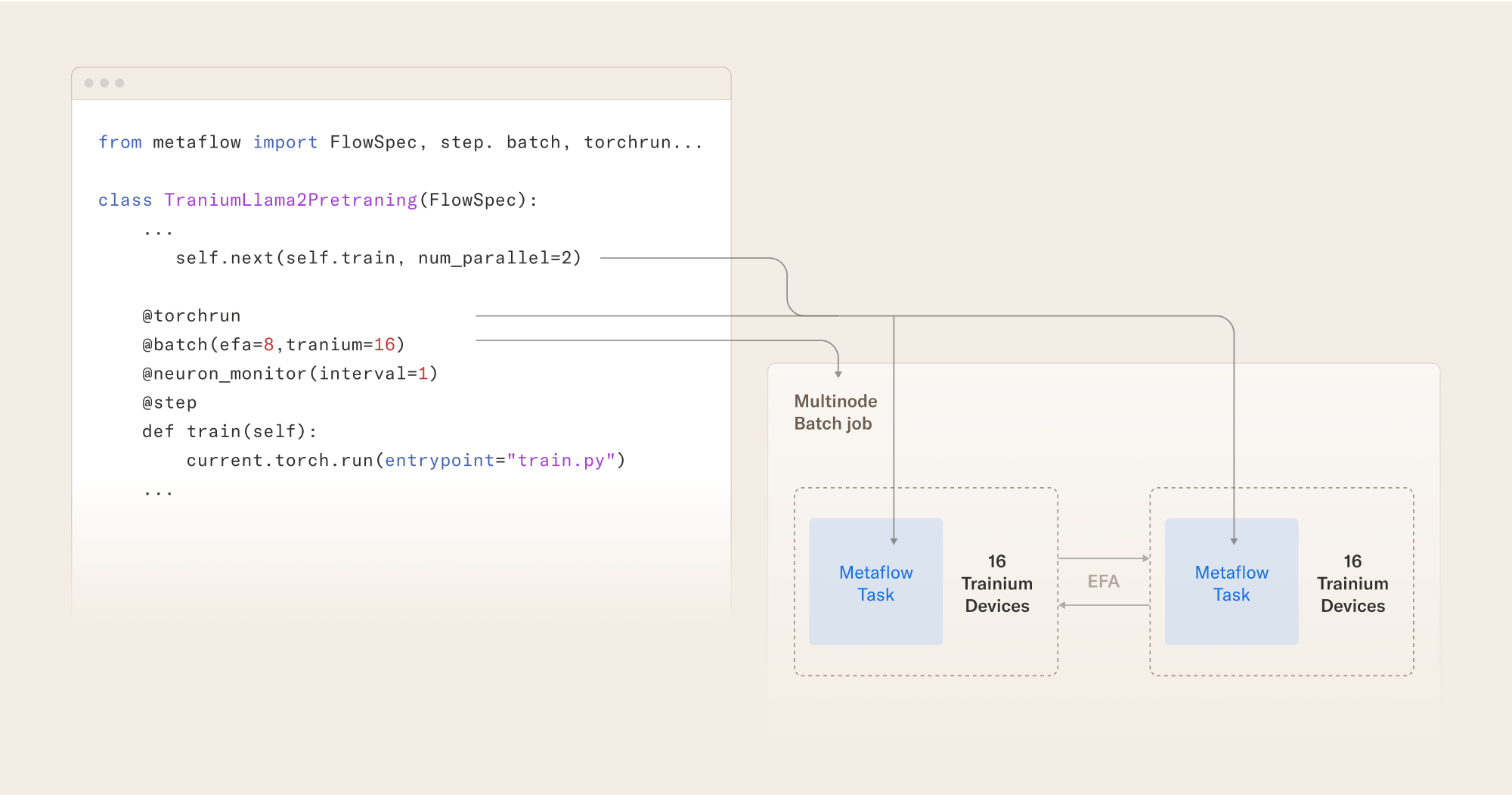Click the code window title bar
This screenshot has height=795, width=1512.
[401, 84]
